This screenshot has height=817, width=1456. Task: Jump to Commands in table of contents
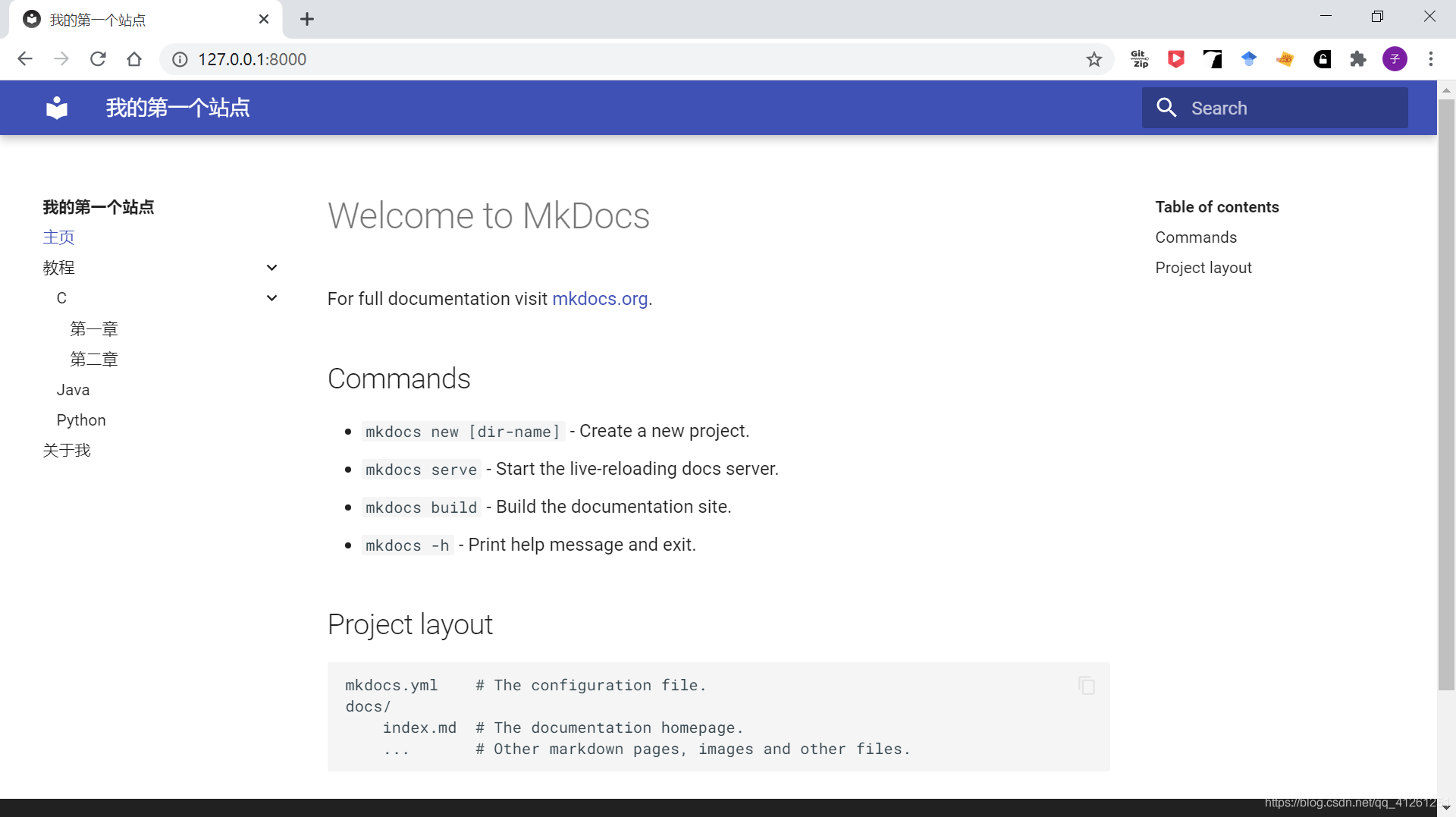[1196, 237]
